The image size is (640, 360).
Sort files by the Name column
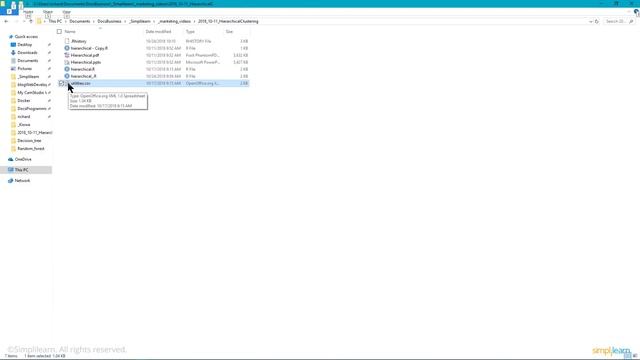pyautogui.click(x=70, y=31)
